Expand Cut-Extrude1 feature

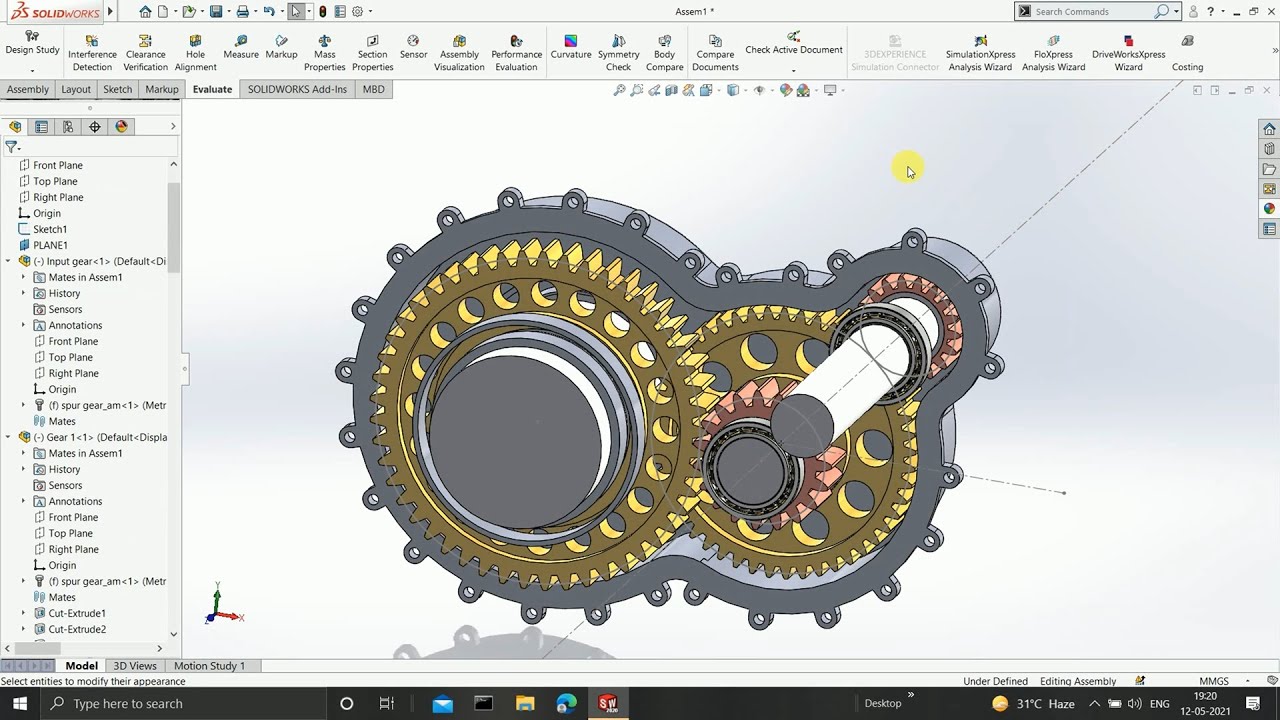point(23,613)
